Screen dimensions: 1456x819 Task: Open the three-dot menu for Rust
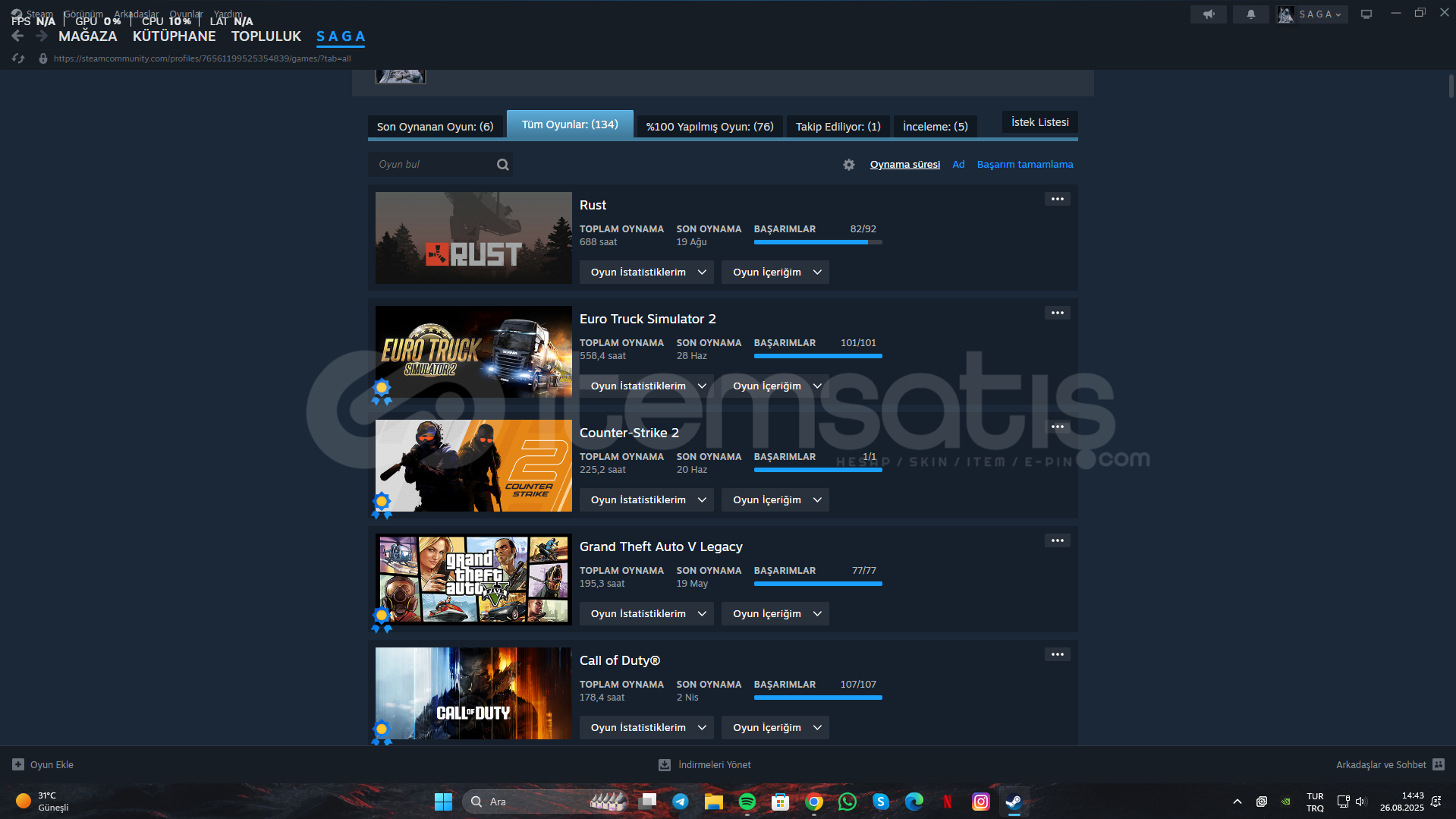coord(1058,199)
